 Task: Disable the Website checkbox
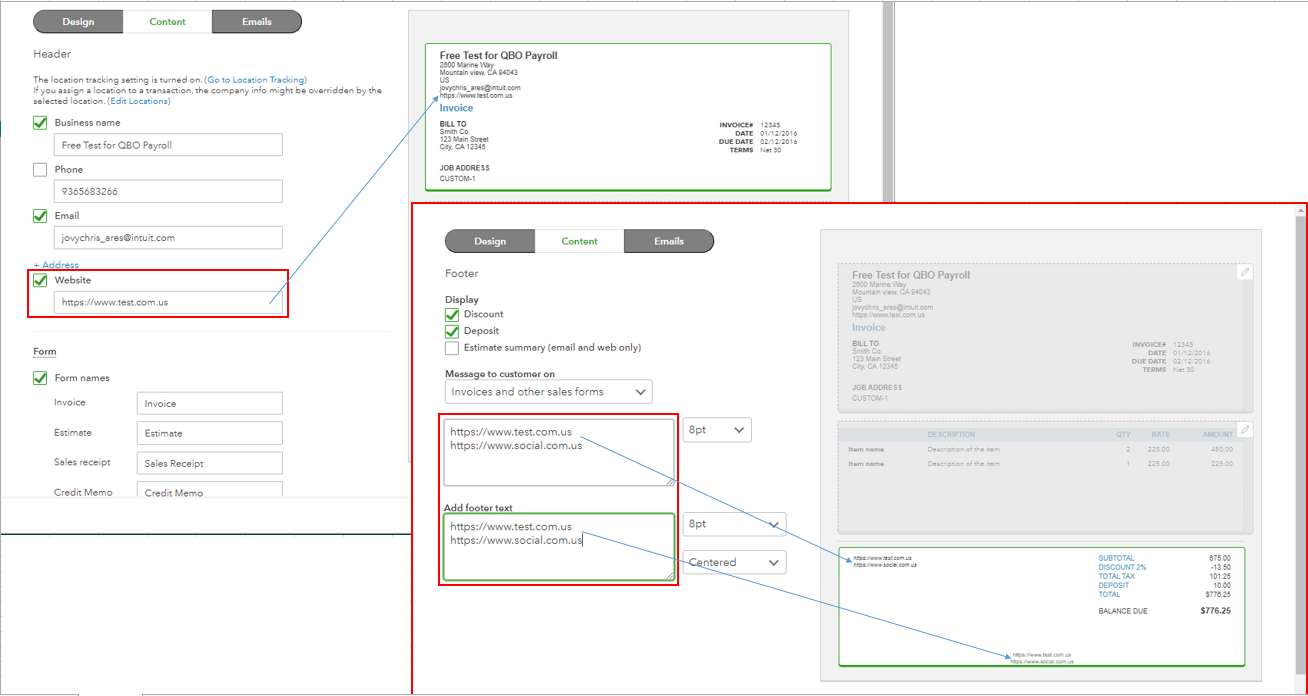[x=40, y=280]
